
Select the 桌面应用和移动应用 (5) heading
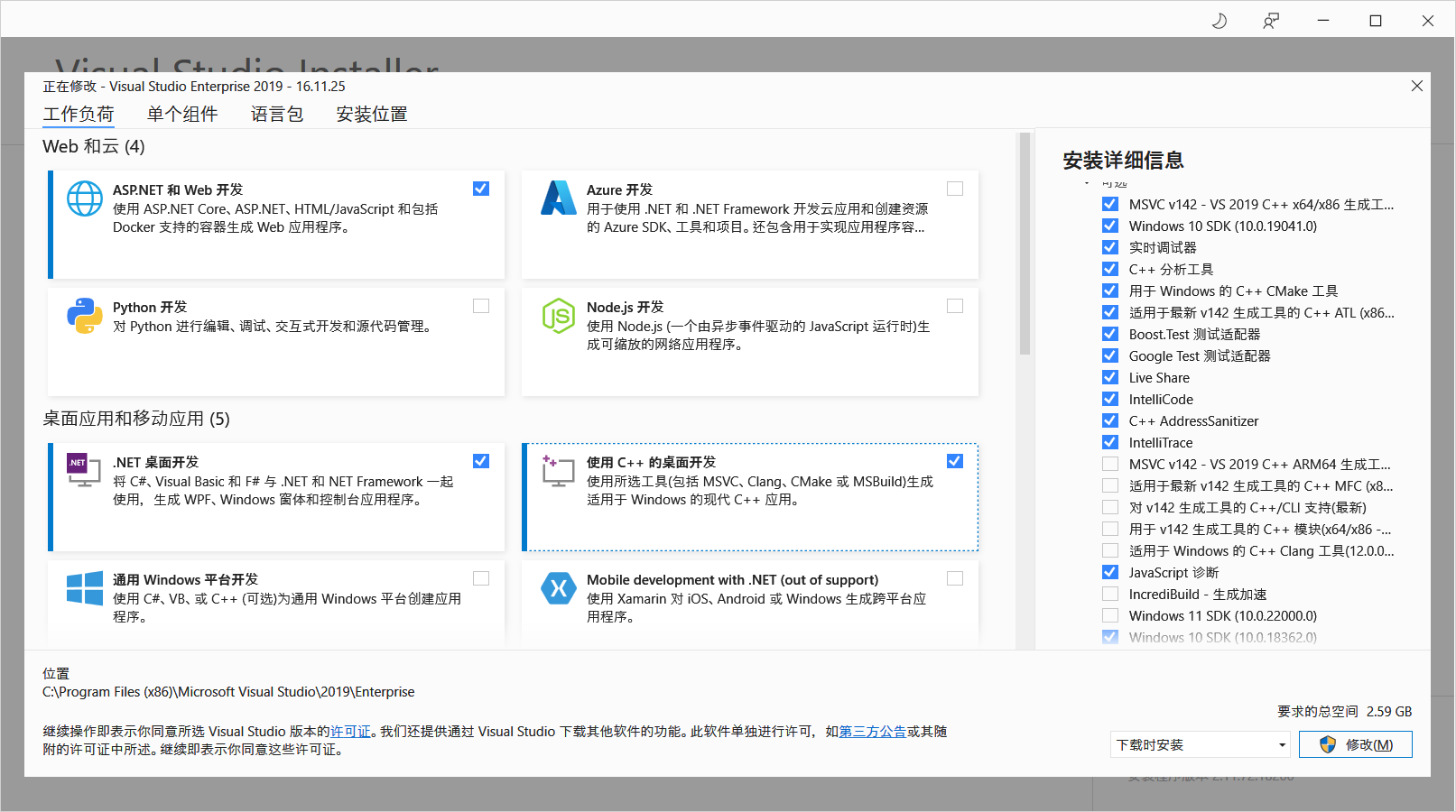tap(136, 419)
